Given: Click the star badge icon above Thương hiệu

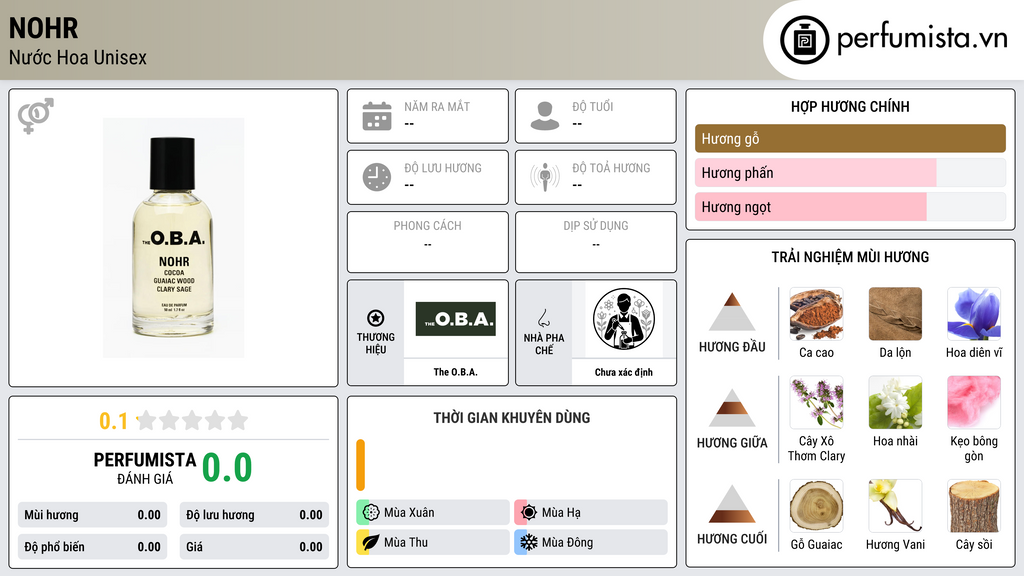Looking at the screenshot, I should (x=376, y=318).
